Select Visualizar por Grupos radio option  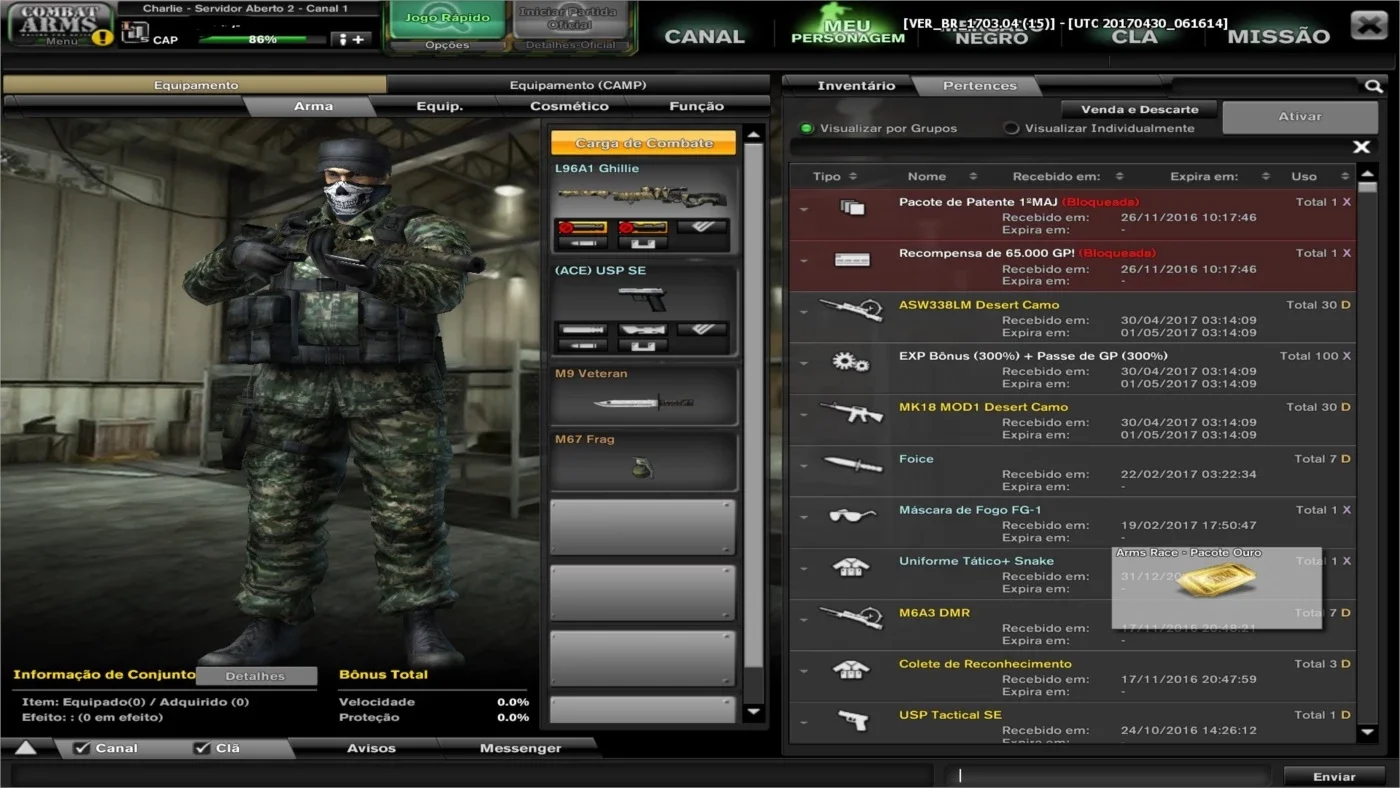(807, 129)
